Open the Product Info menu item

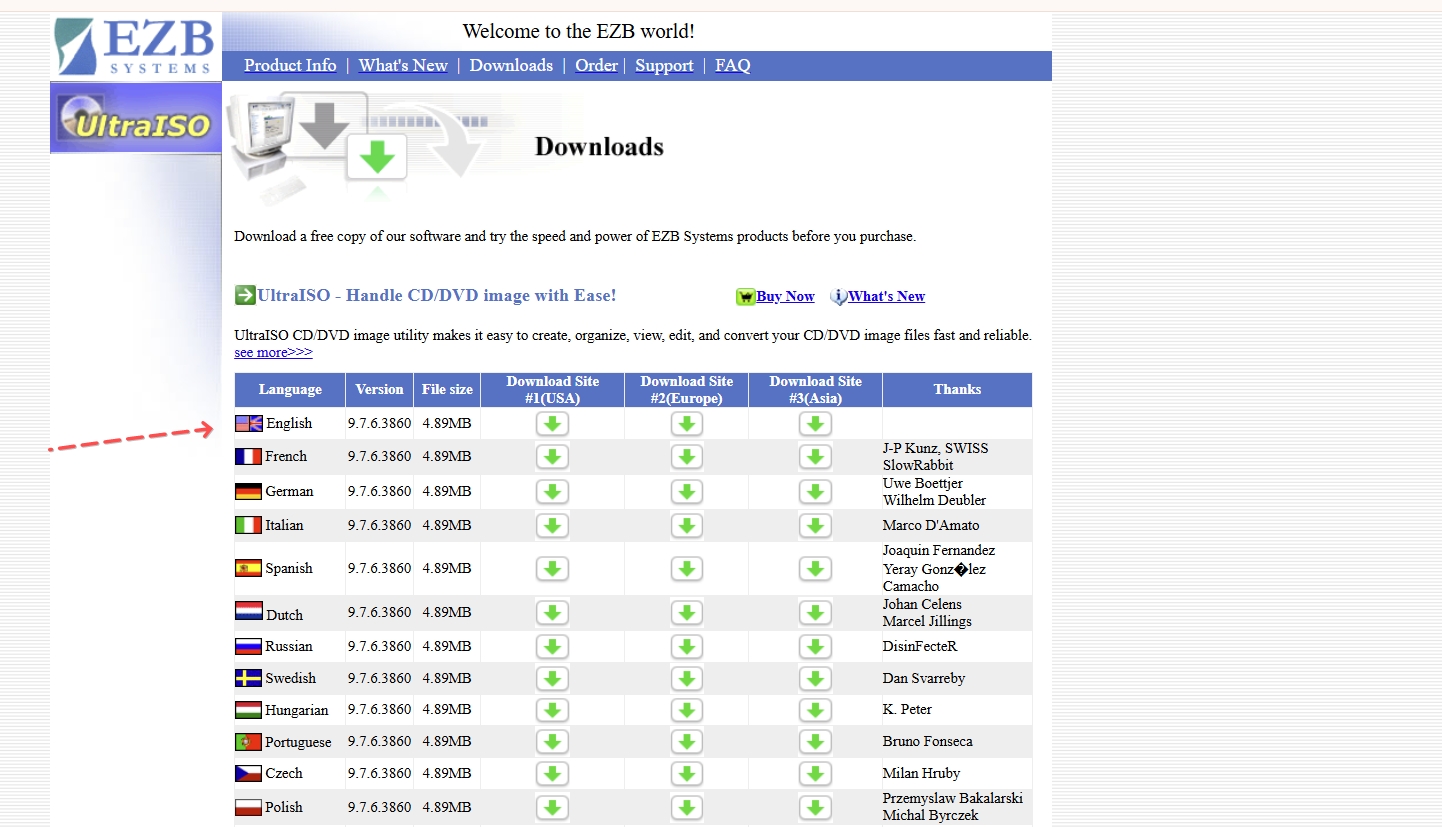290,66
